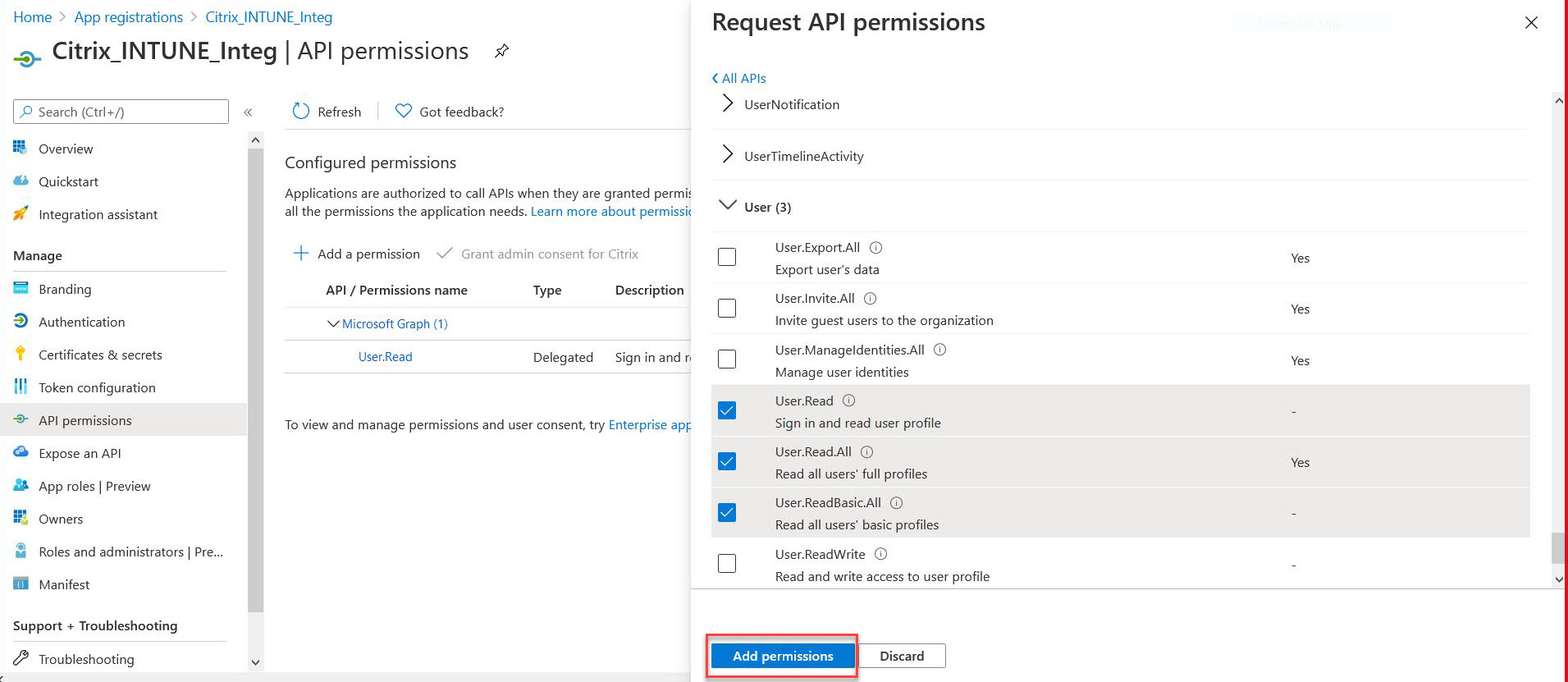Click the Manifest icon in sidebar

click(x=21, y=584)
